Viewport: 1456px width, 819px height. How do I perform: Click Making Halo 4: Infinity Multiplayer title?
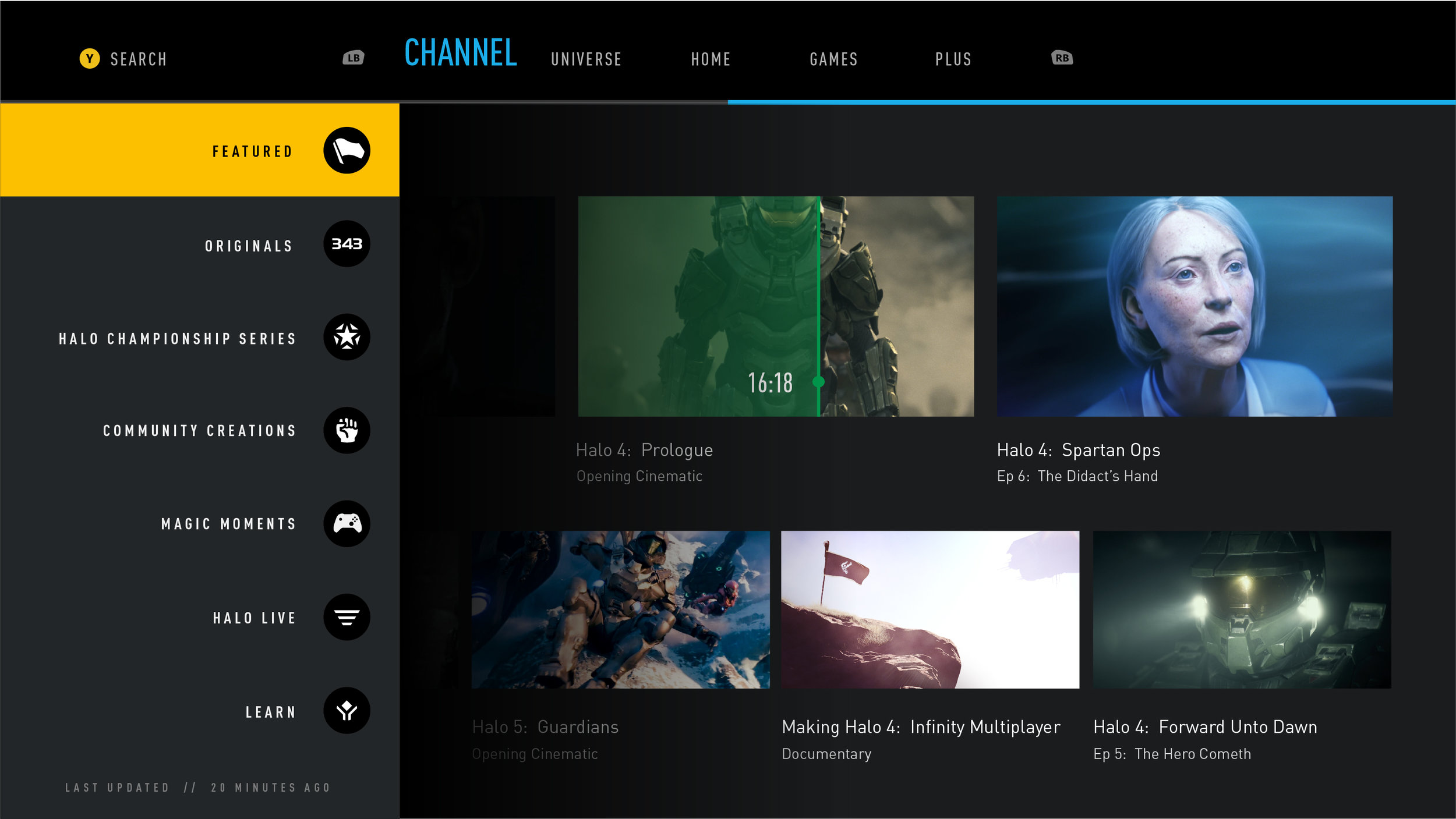(921, 727)
